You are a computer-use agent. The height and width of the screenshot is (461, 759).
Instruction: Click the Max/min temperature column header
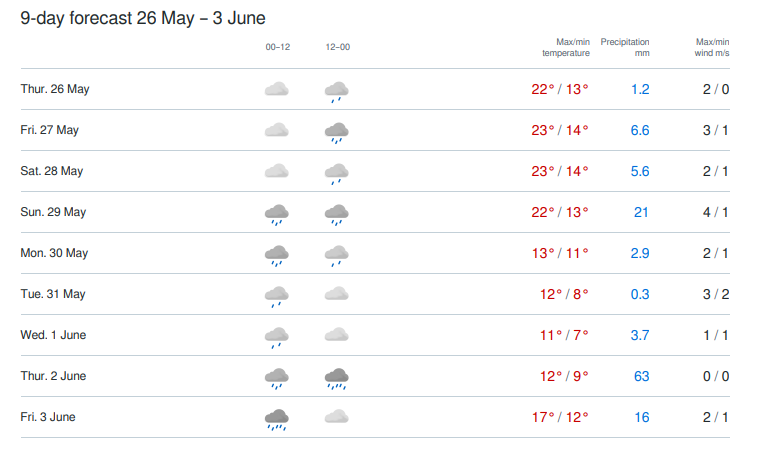pos(566,47)
